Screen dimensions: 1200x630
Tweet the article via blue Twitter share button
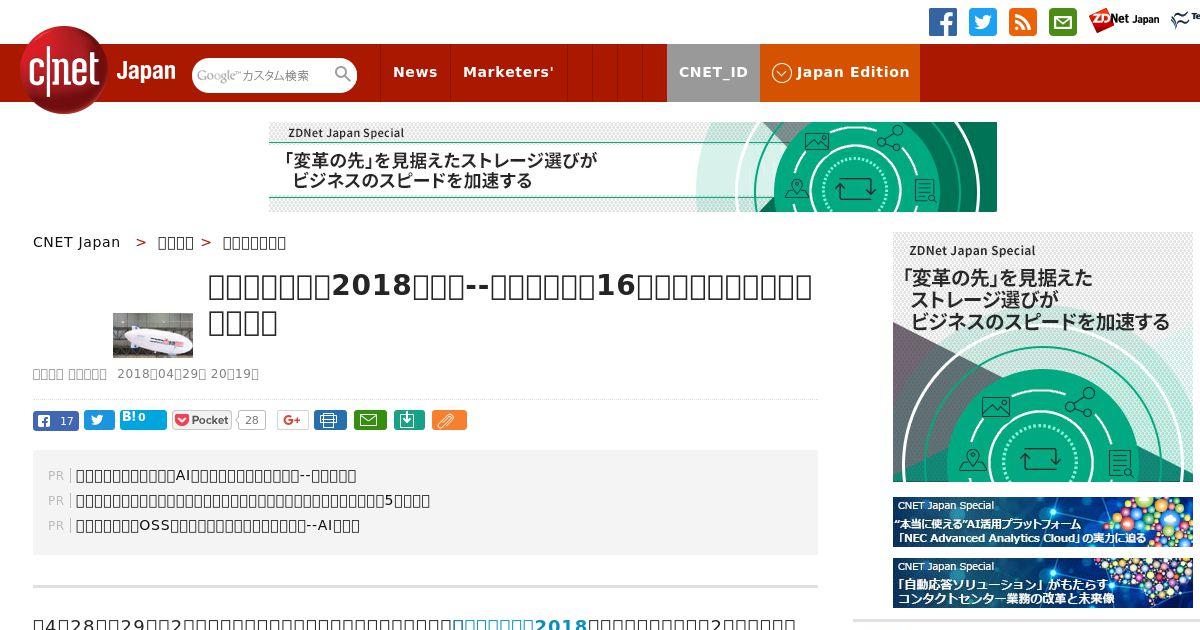pyautogui.click(x=99, y=420)
